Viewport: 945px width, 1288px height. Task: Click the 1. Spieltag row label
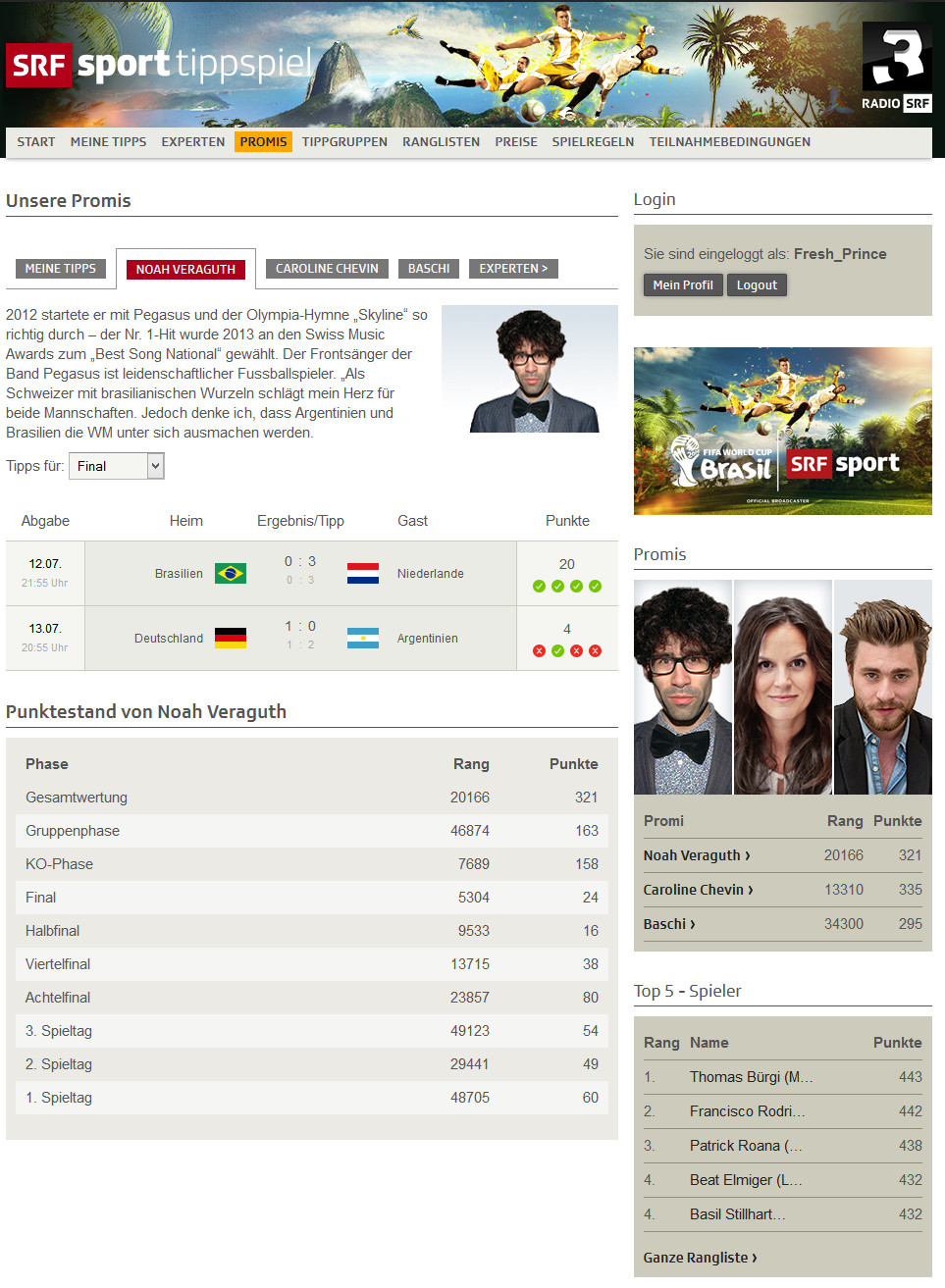59,1098
